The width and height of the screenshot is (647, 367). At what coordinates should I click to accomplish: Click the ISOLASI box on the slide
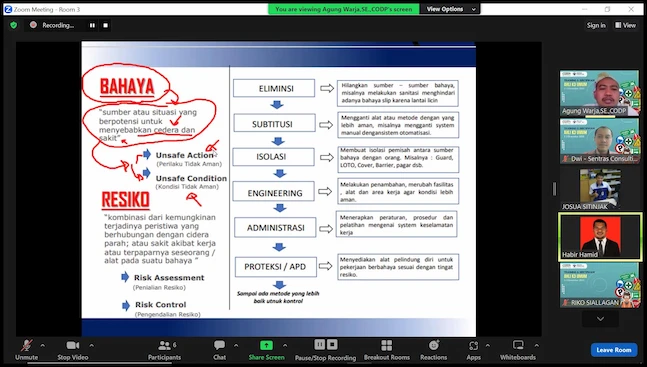click(273, 157)
